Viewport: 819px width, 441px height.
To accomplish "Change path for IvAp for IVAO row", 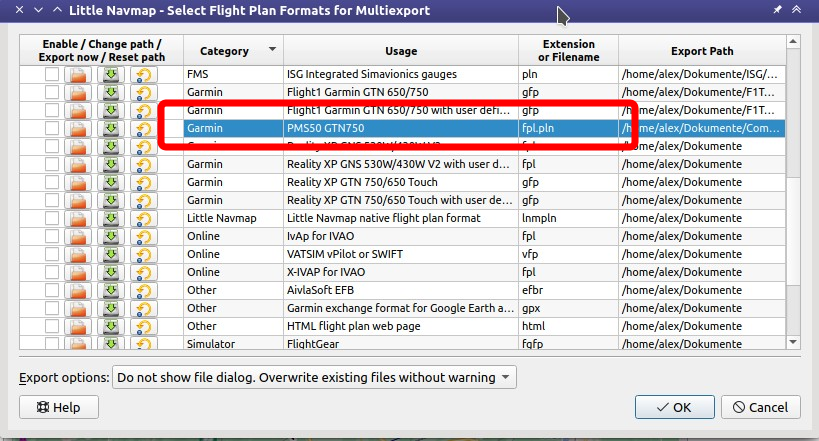I will coord(78,236).
